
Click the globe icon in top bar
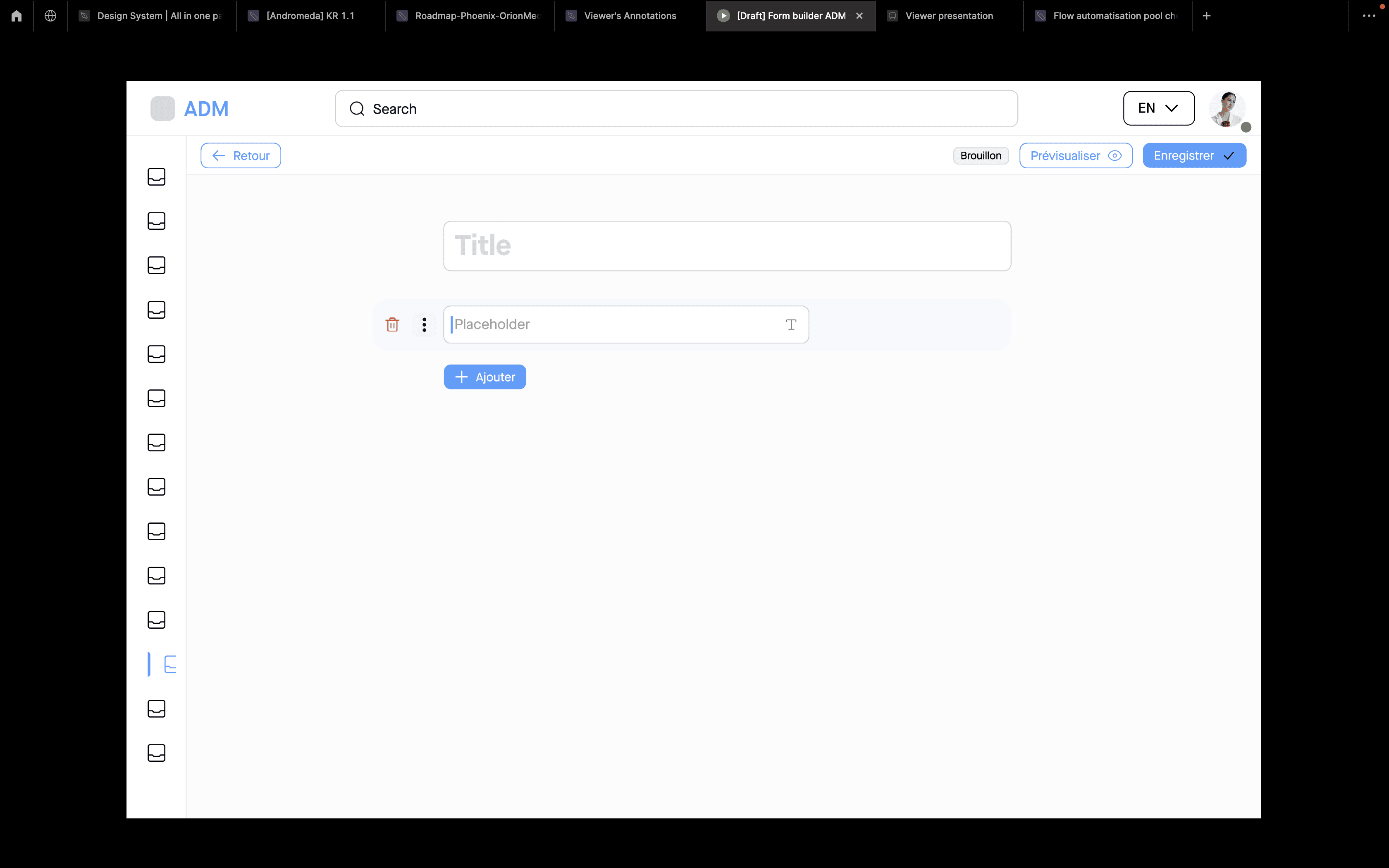(x=50, y=16)
